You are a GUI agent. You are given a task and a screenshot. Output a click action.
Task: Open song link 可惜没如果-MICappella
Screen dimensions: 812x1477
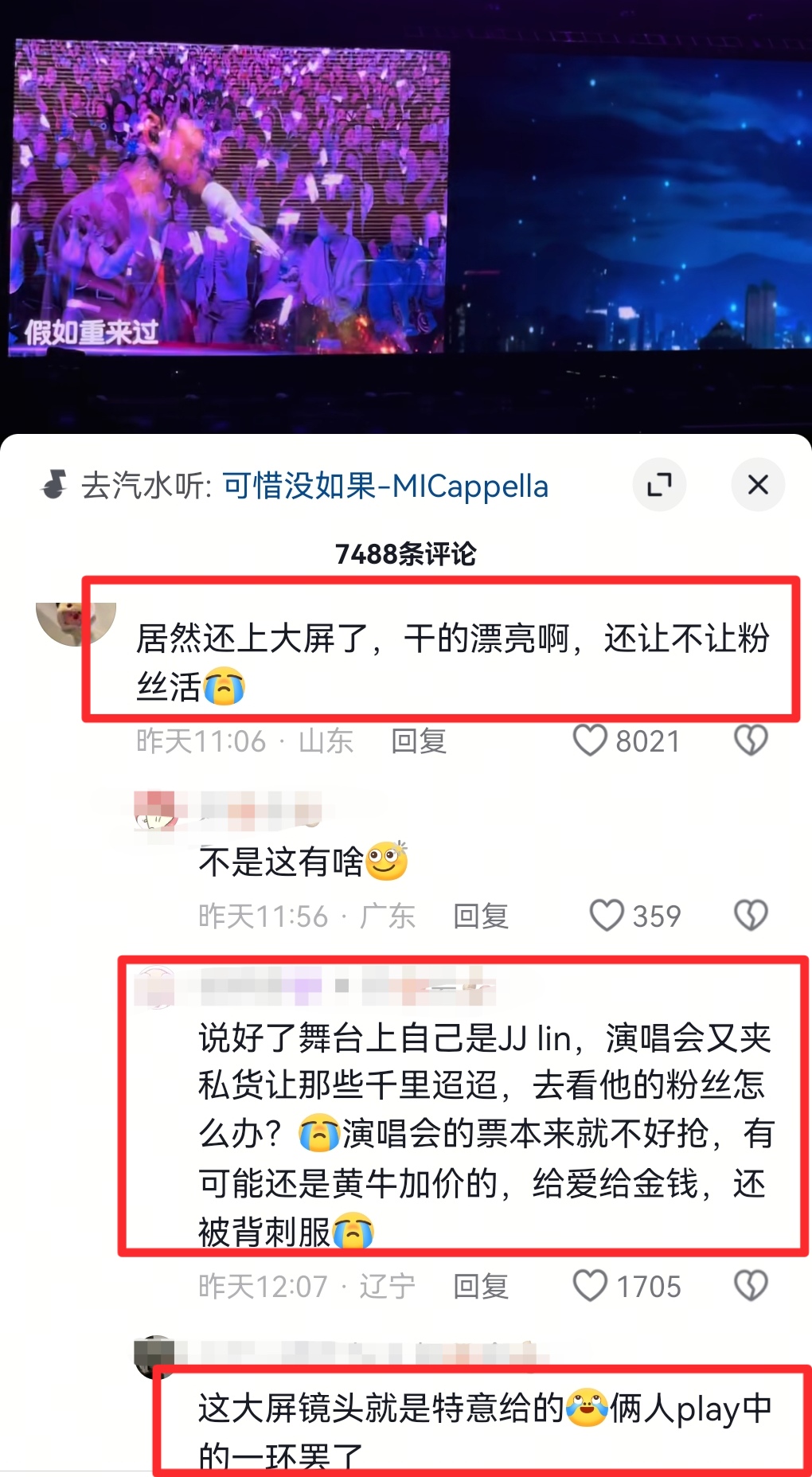tap(385, 486)
